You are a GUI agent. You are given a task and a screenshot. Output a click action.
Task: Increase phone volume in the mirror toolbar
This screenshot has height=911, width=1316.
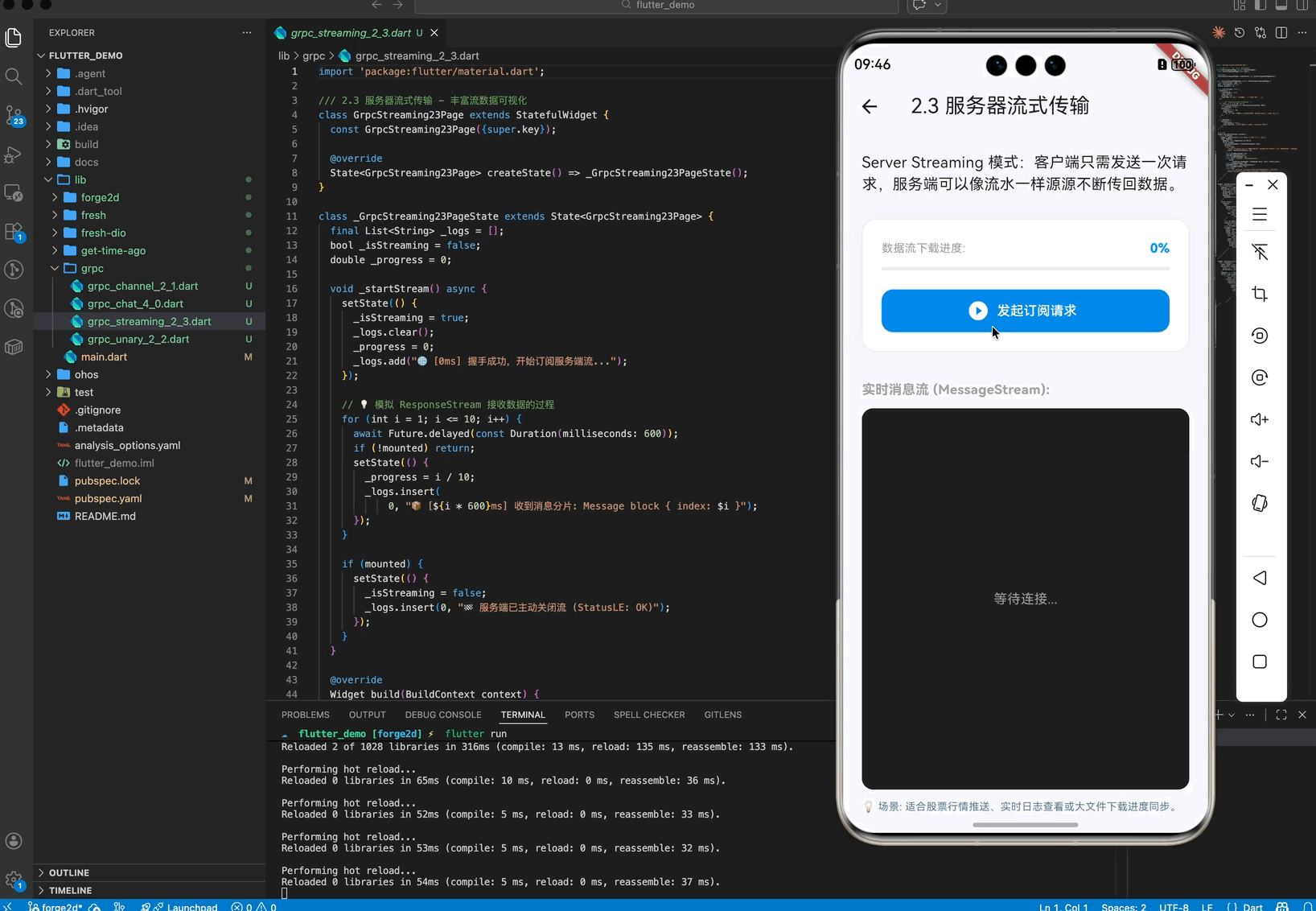[x=1259, y=419]
